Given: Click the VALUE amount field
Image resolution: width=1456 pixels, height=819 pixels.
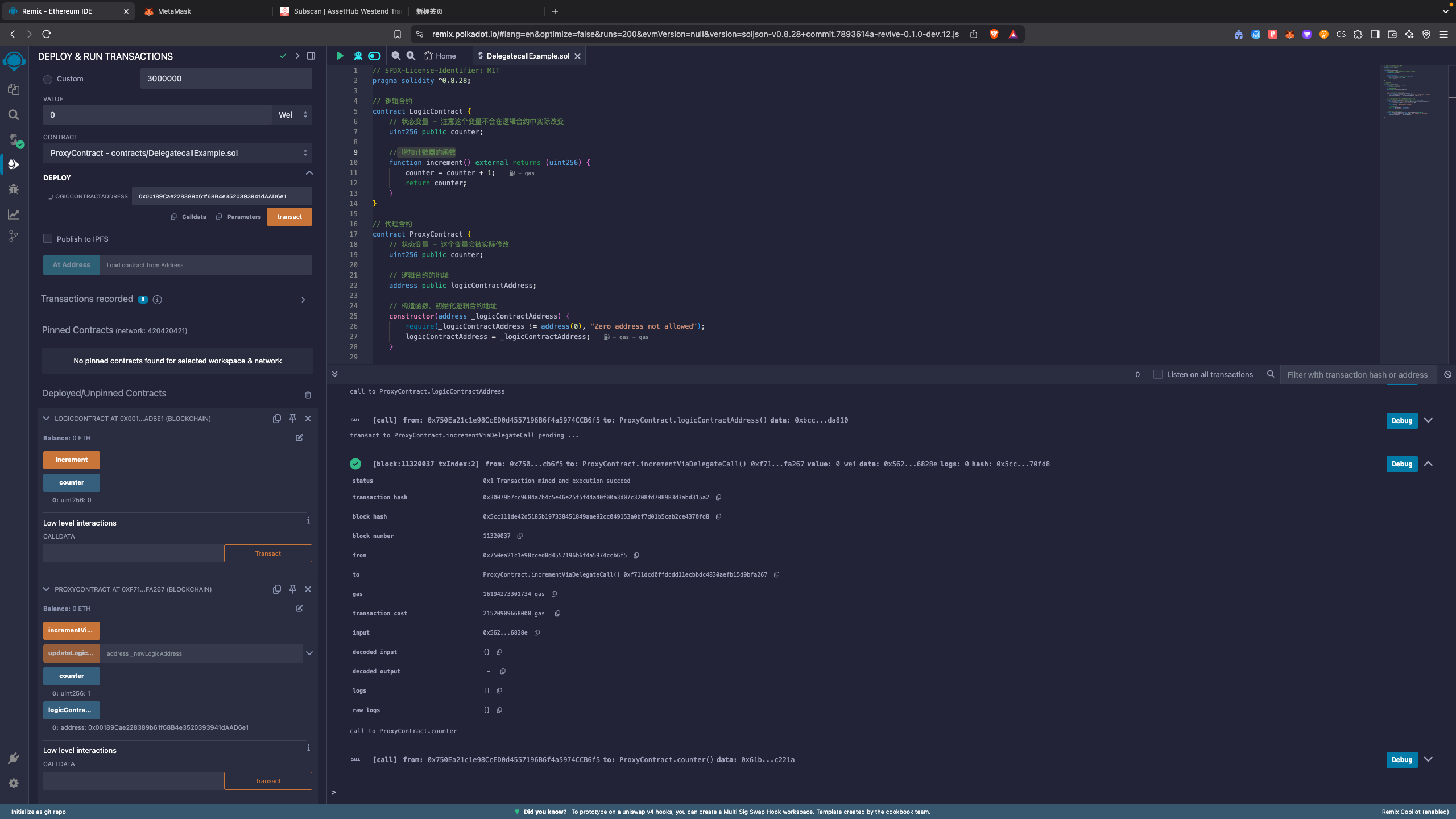Looking at the screenshot, I should (158, 115).
